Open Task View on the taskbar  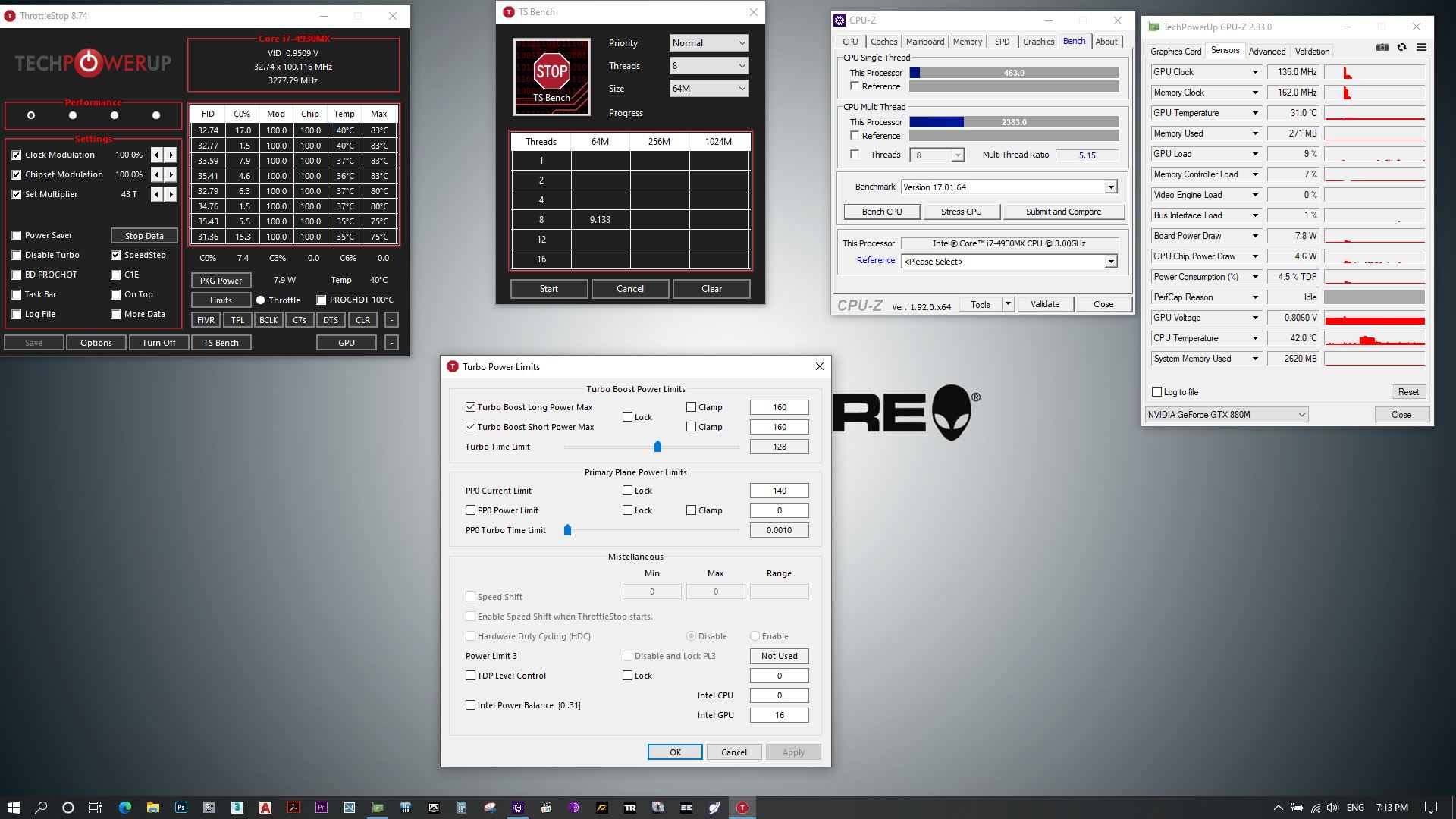click(x=96, y=808)
